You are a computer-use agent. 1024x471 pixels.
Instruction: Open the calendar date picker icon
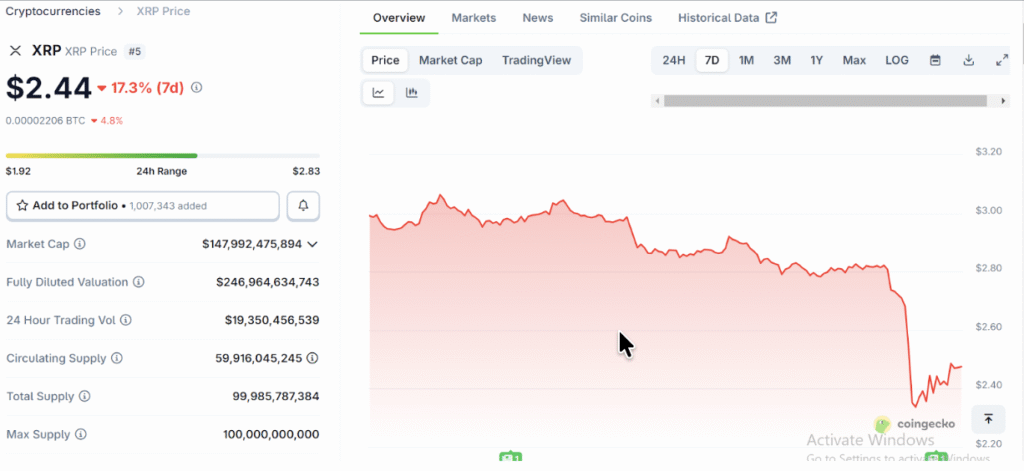935,60
